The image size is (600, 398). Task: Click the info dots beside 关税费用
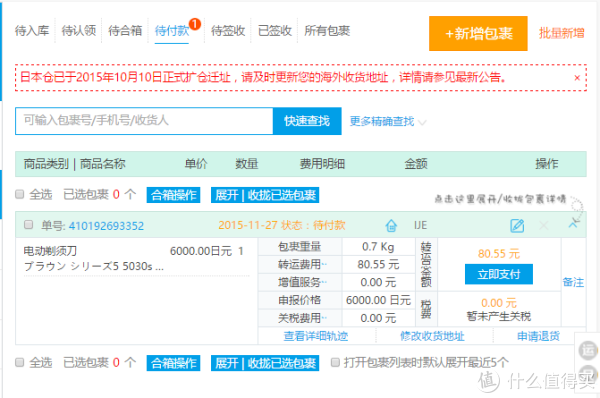click(324, 317)
